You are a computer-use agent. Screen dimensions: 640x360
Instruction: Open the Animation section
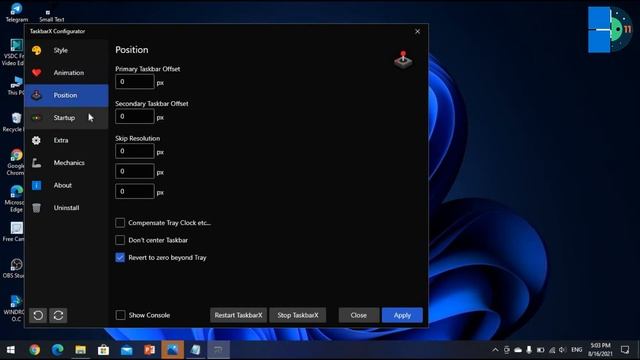coord(67,73)
